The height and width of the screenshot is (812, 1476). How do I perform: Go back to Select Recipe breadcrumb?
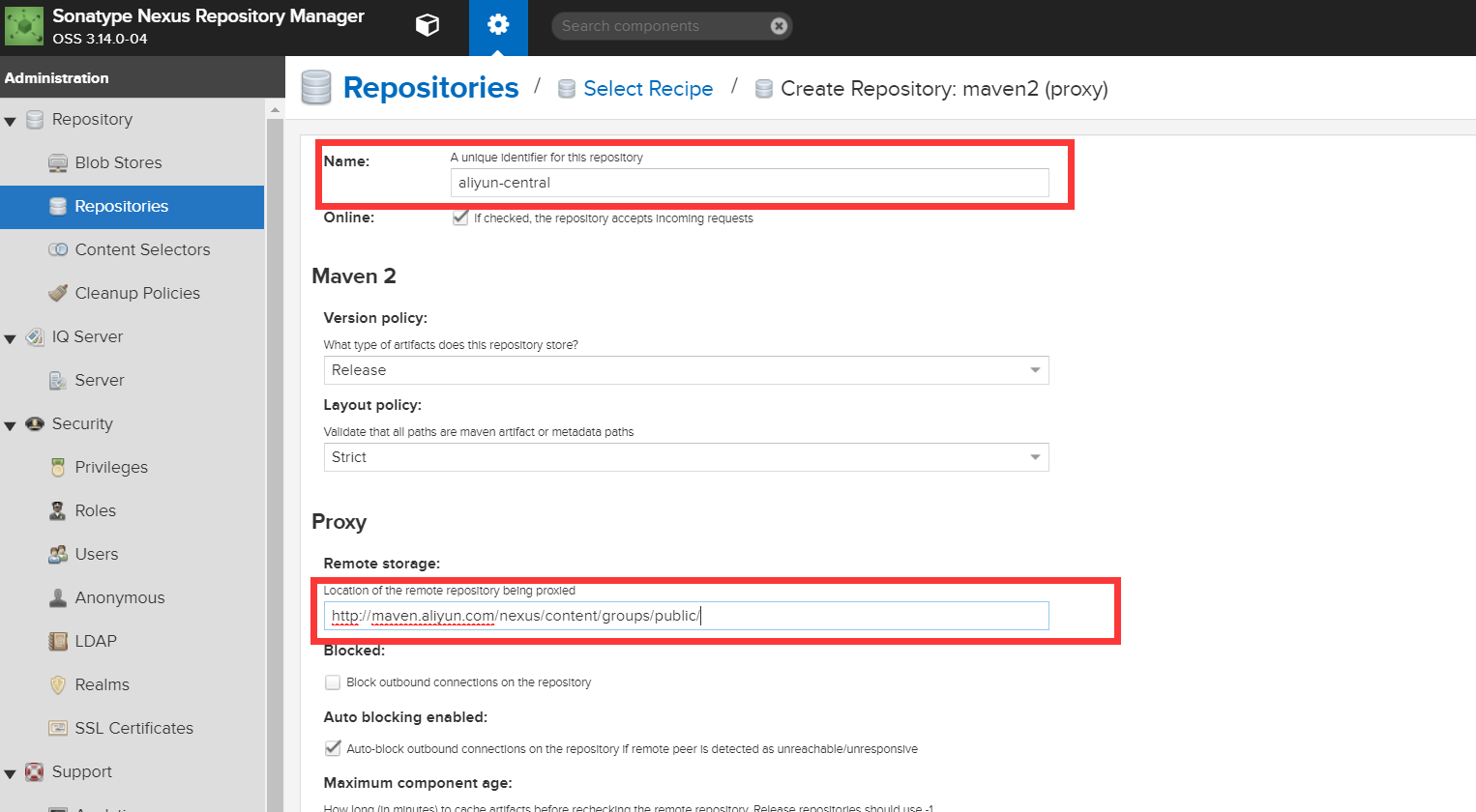tap(648, 89)
